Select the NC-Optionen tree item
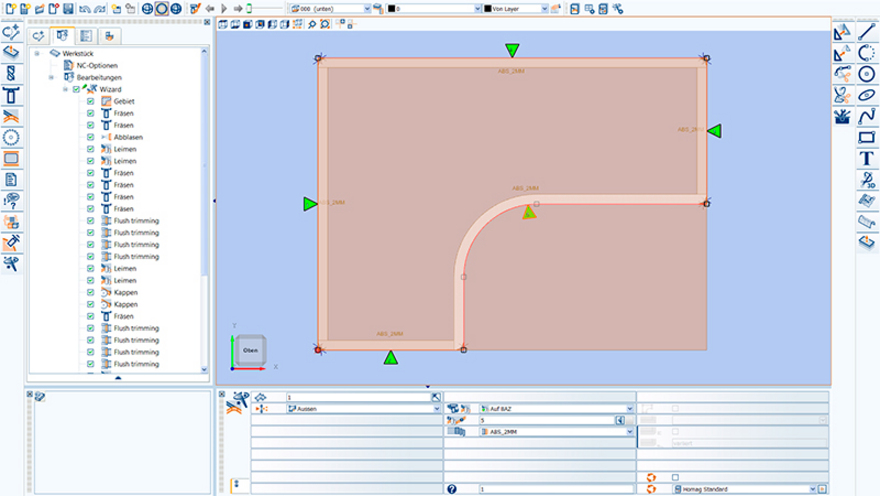Image resolution: width=880 pixels, height=496 pixels. click(x=97, y=65)
